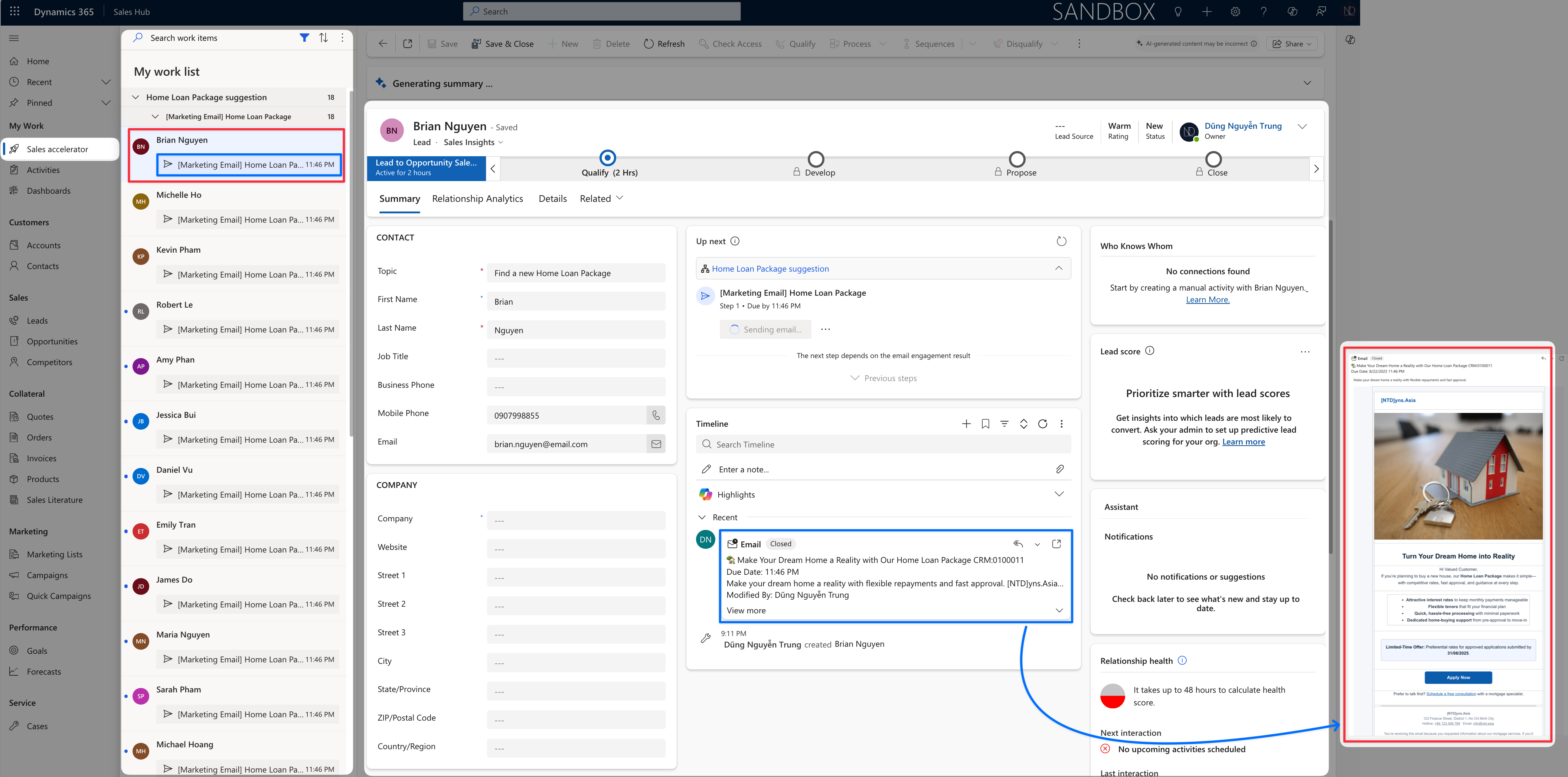The width and height of the screenshot is (1568, 777).
Task: Click the Save & Close button
Action: click(502, 44)
